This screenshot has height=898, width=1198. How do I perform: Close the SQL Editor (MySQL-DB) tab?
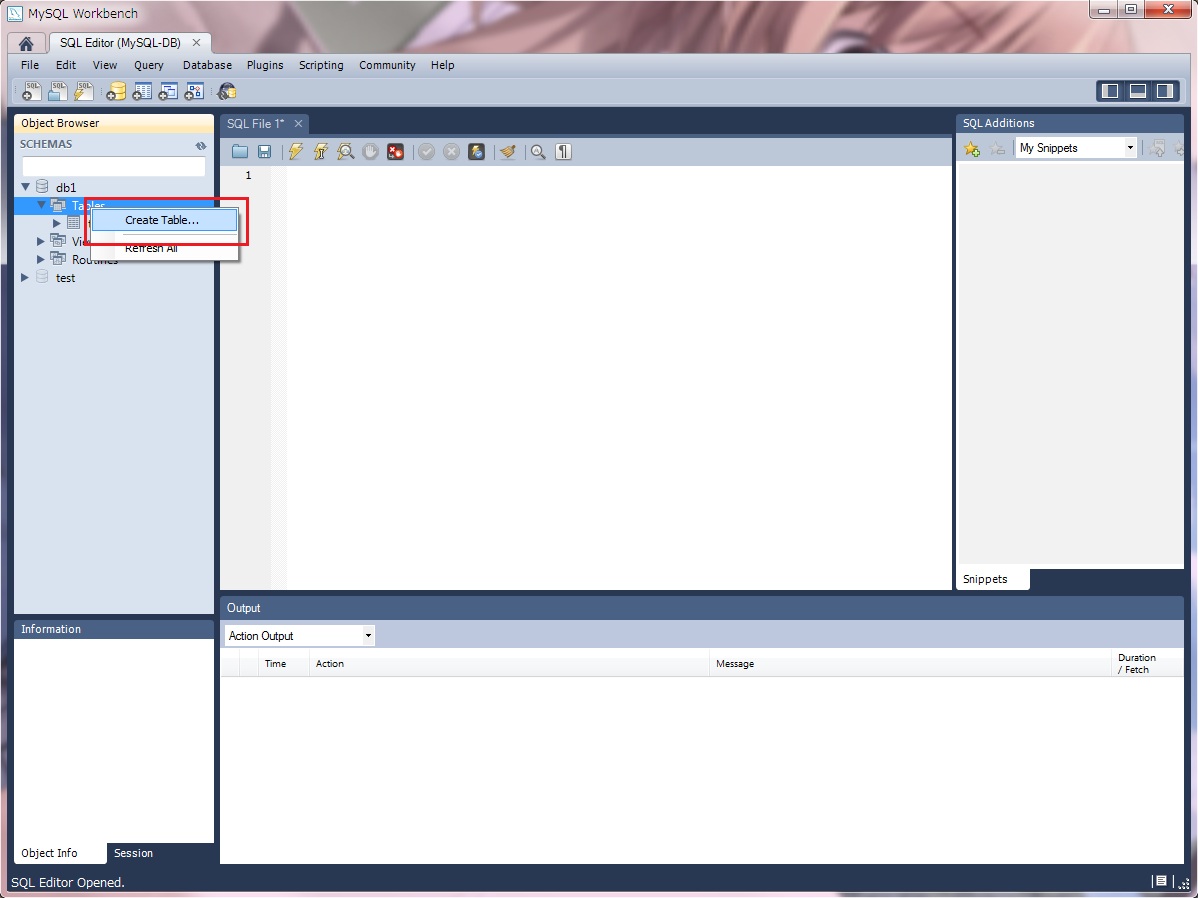(x=196, y=43)
